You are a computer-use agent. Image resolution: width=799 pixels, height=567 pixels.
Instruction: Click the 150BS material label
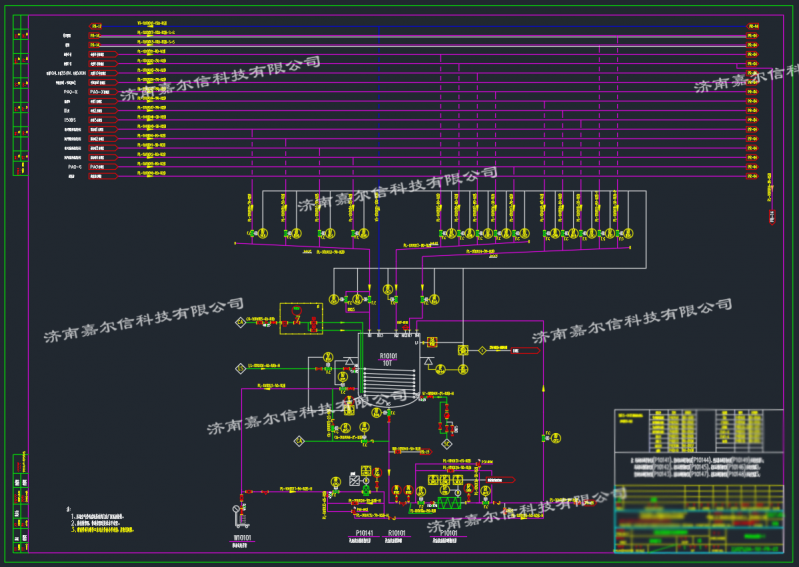click(x=70, y=120)
